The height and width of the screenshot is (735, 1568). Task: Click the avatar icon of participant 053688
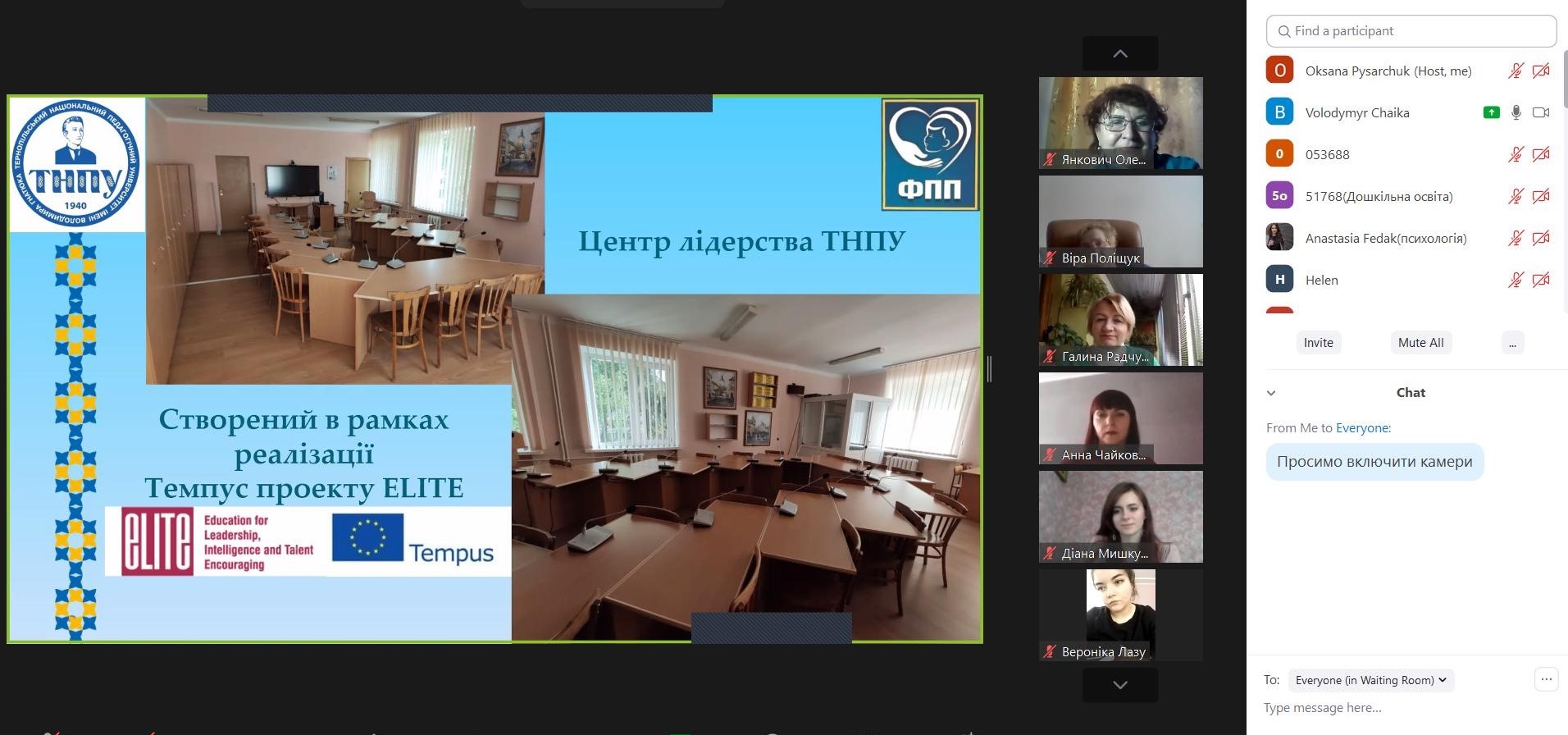click(1279, 154)
